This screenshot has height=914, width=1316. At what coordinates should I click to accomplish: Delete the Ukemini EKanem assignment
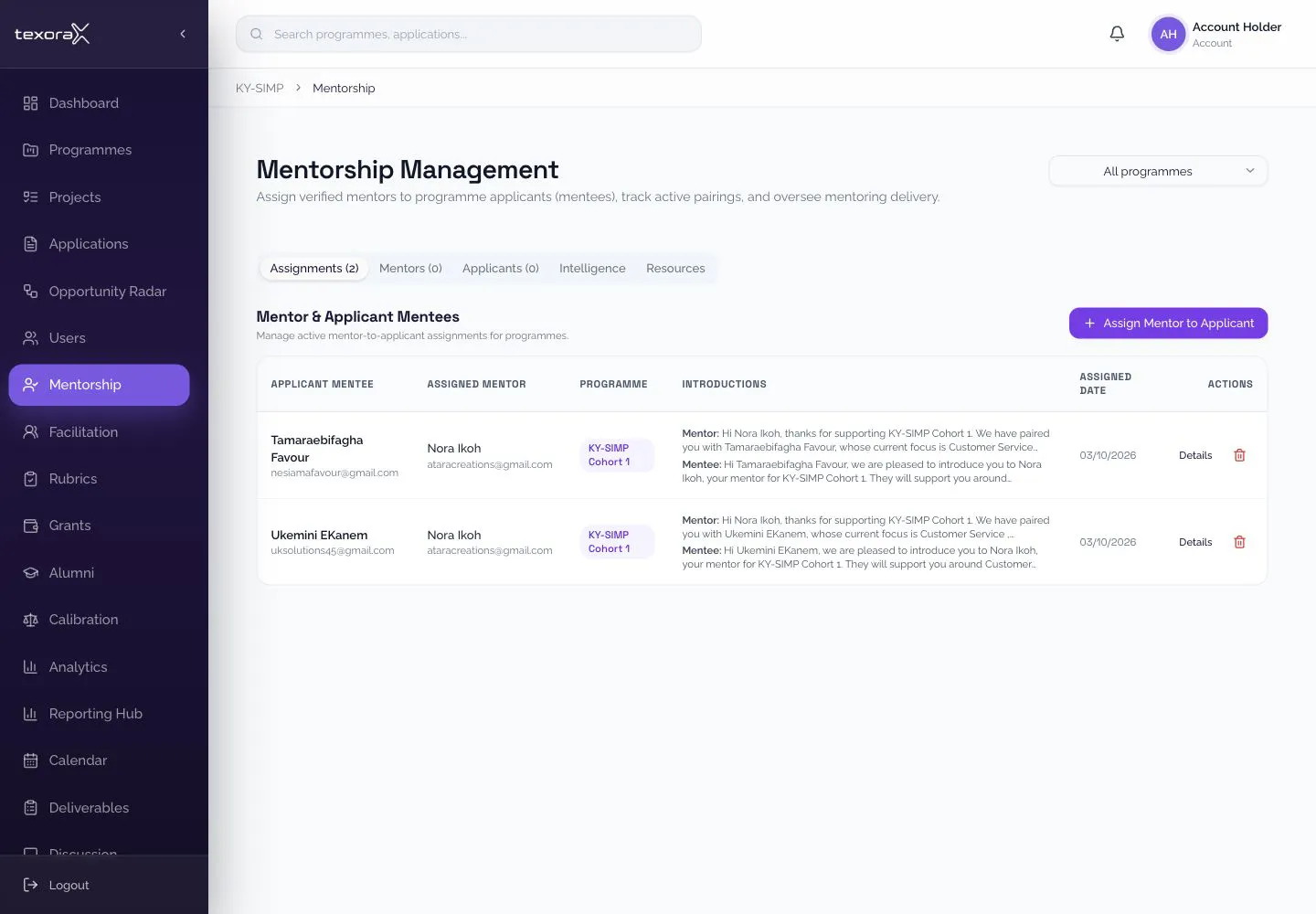pos(1239,542)
